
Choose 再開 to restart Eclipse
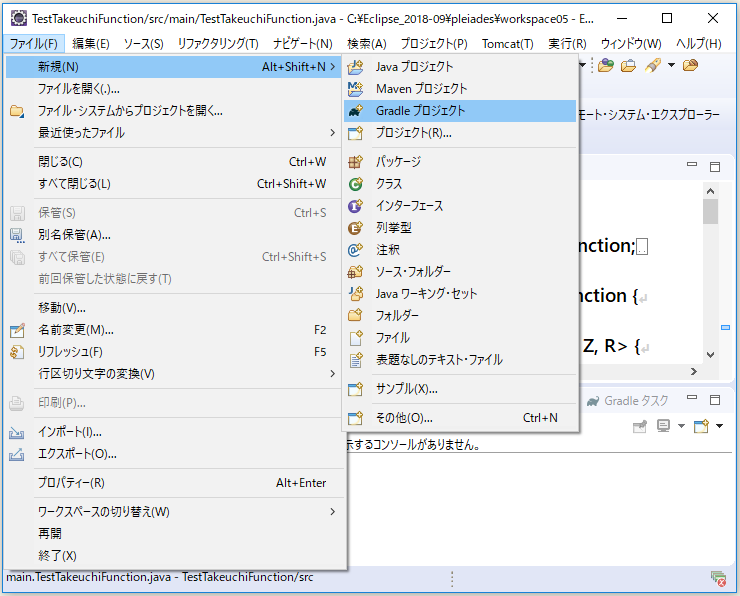(174, 534)
